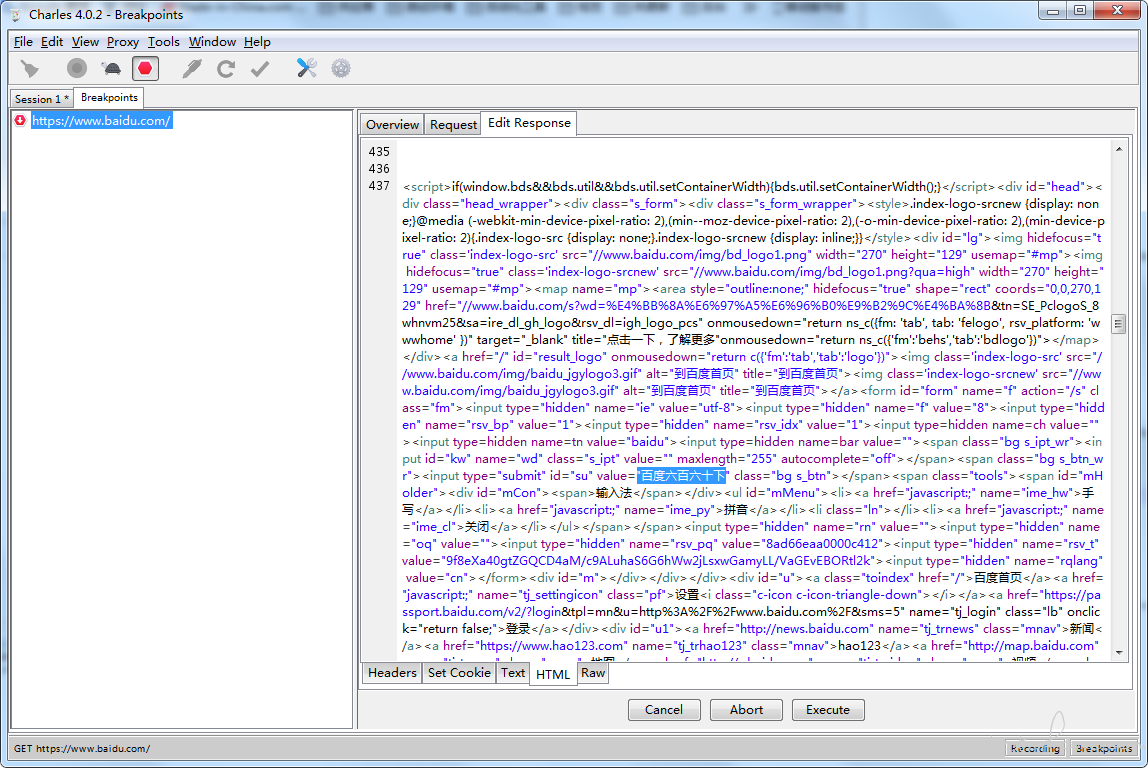Select the Edit Response tab
The height and width of the screenshot is (768, 1148).
click(529, 123)
